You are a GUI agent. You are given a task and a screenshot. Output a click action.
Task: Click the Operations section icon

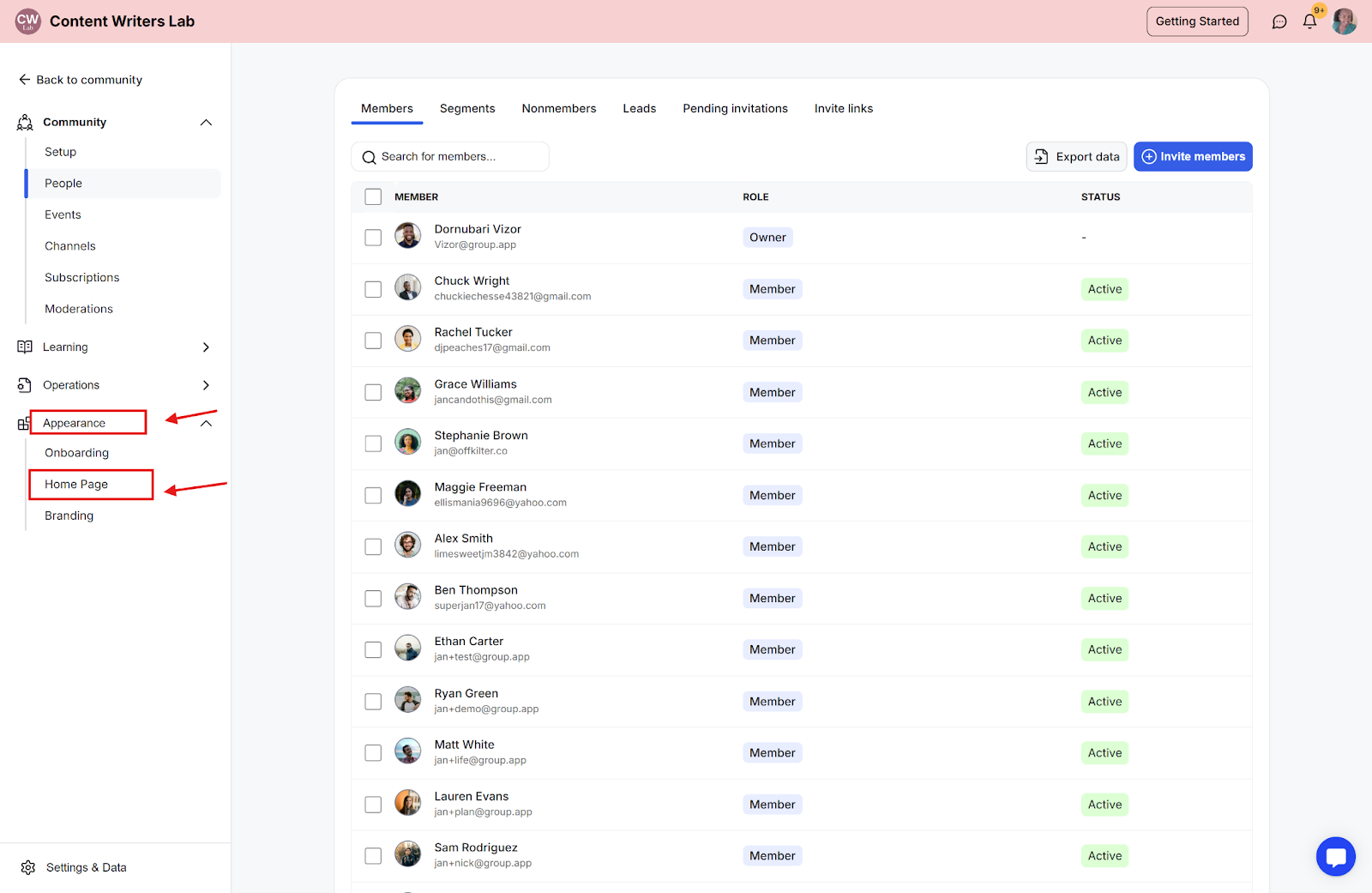25,385
